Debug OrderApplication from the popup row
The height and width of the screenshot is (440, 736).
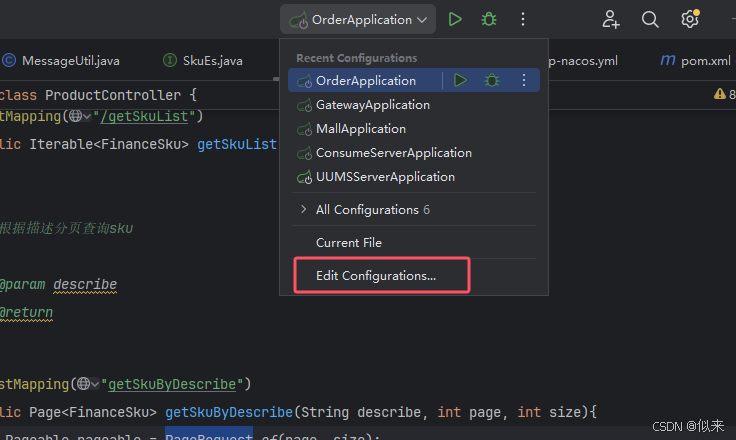click(492, 80)
